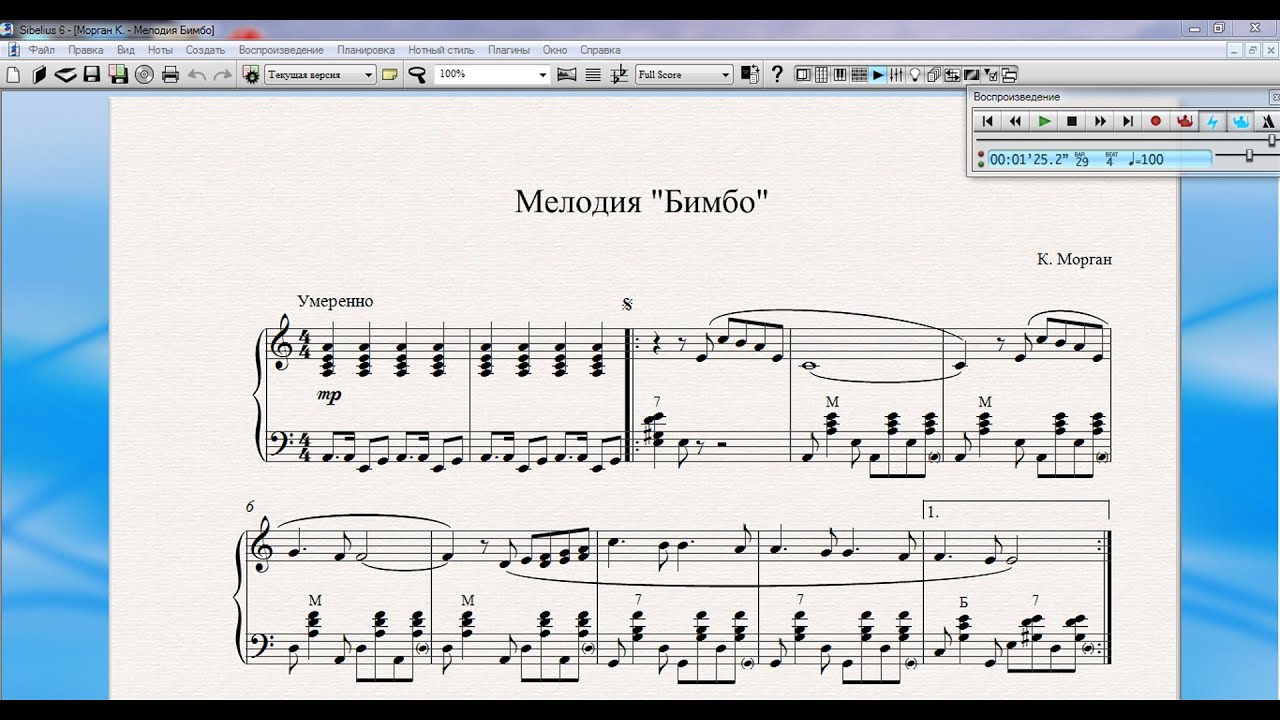
Task: Toggle Panorama view icon
Action: coord(567,74)
